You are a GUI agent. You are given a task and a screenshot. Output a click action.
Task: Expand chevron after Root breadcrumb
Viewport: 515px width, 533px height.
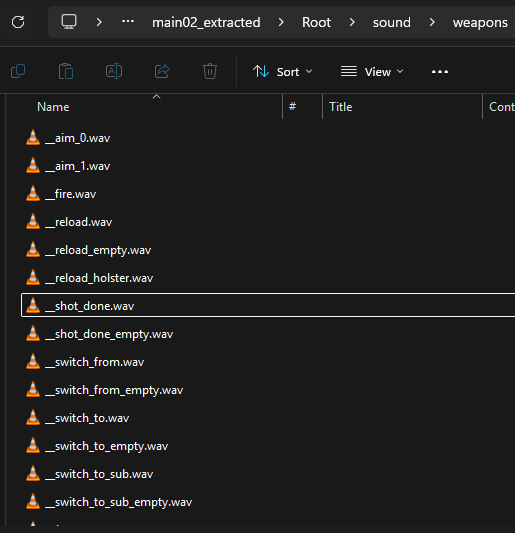(352, 22)
